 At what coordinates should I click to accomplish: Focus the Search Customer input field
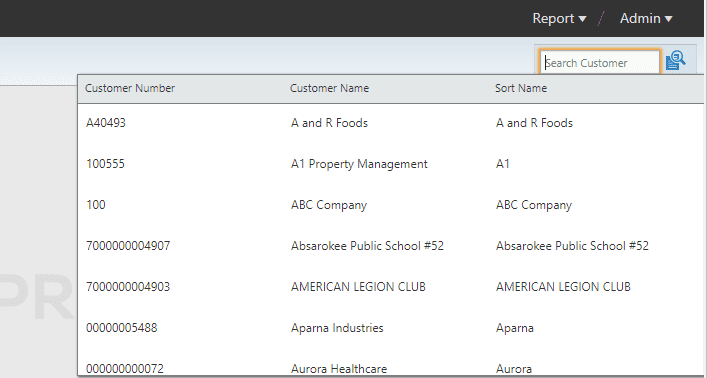pyautogui.click(x=600, y=63)
